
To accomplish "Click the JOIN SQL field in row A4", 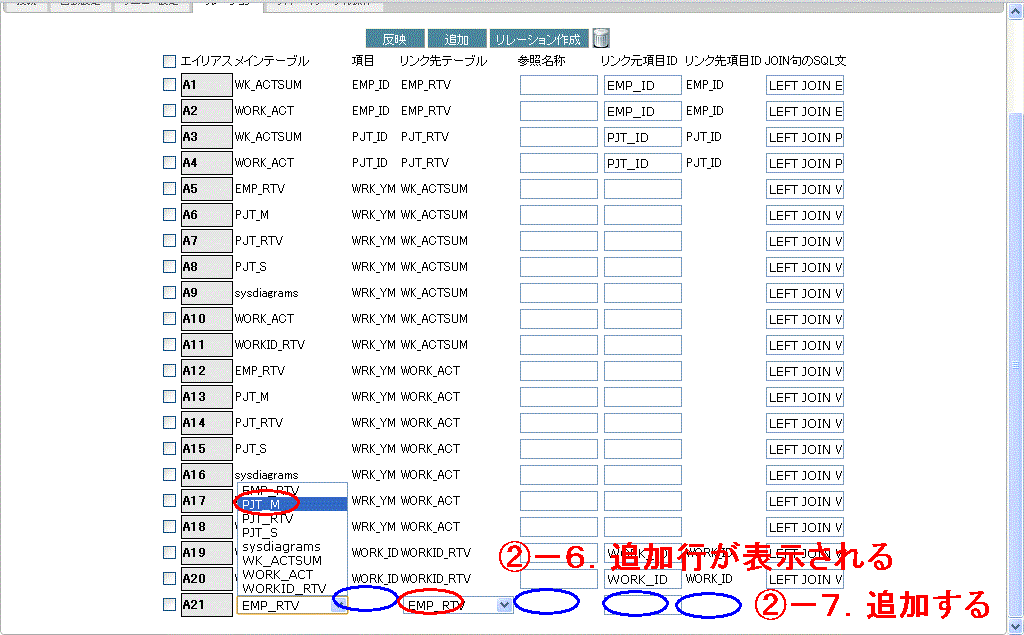I will point(804,163).
